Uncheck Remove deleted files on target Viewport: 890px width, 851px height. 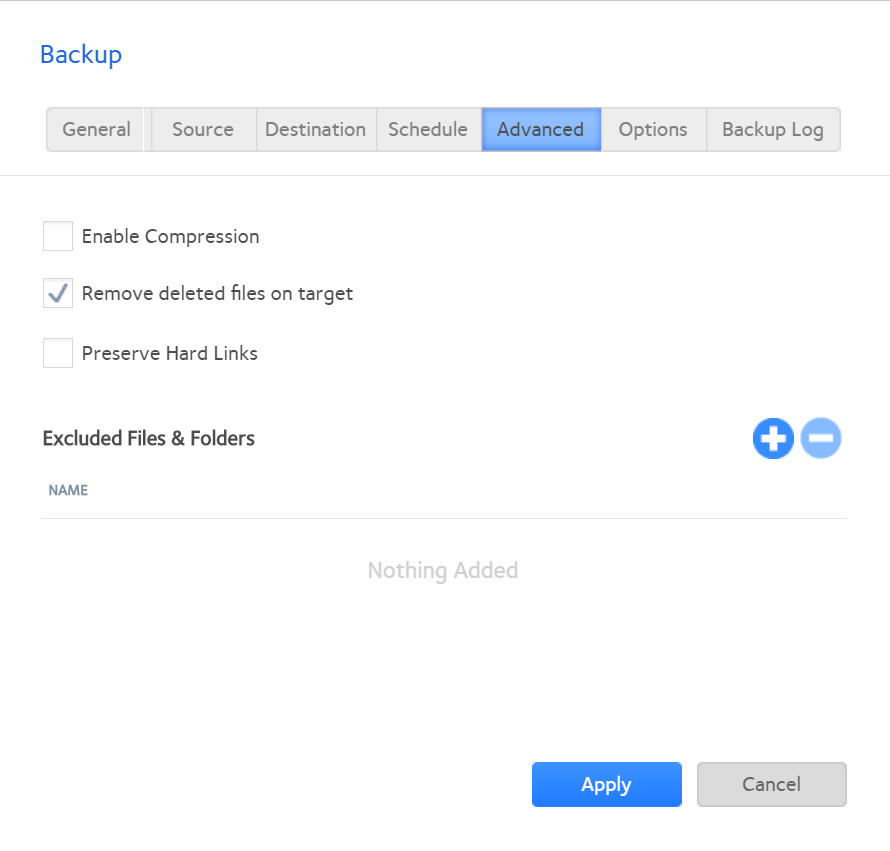(58, 294)
